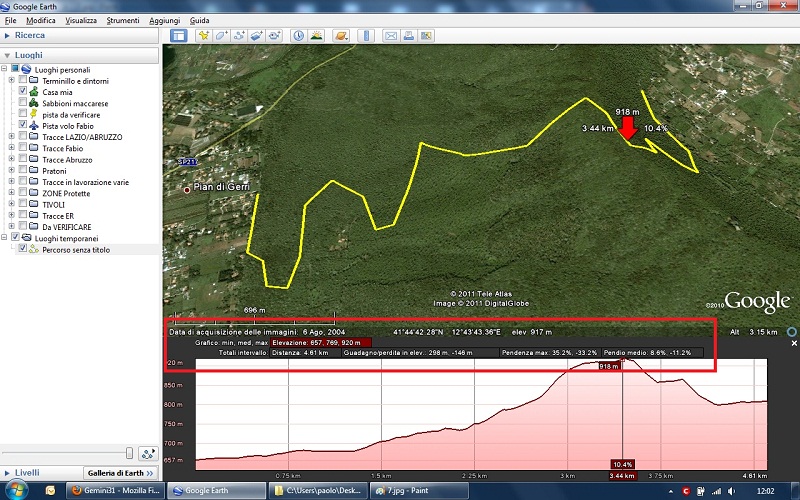Collapse the Luoghi personali tree node
Image resolution: width=800 pixels, height=500 pixels.
pos(4,69)
